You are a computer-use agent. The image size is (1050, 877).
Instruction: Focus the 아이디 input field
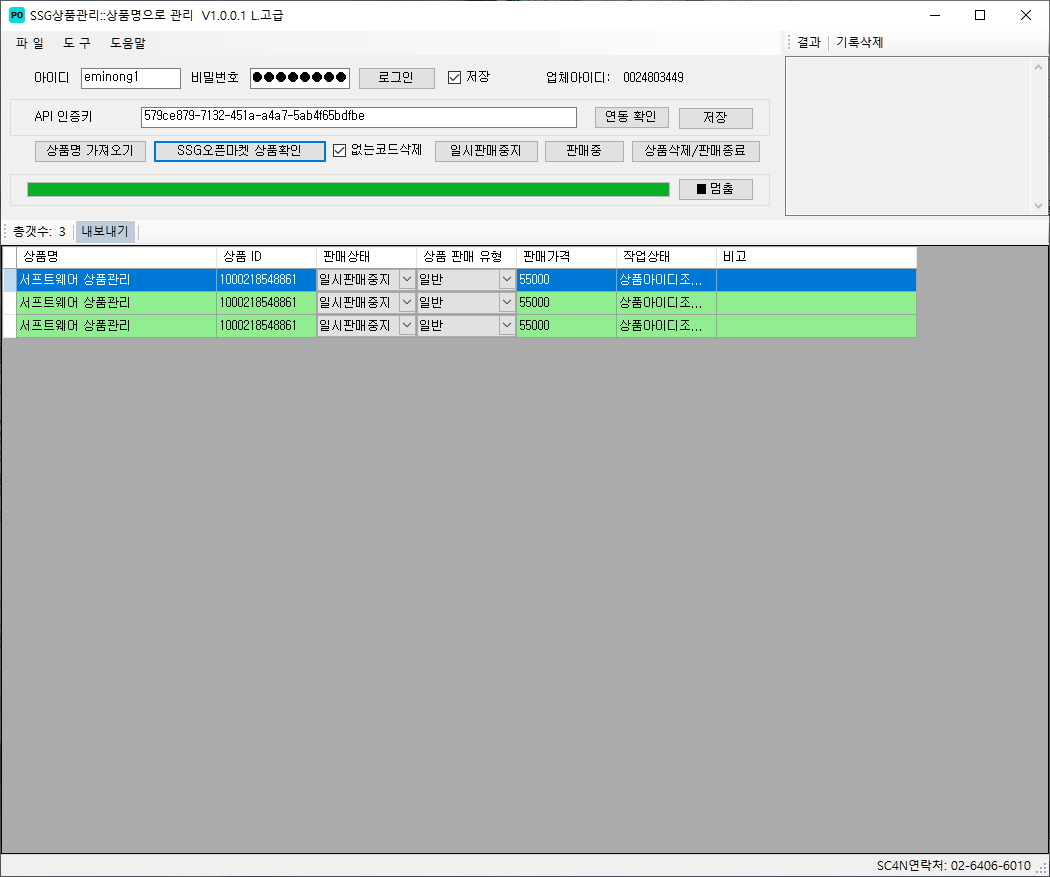click(131, 78)
